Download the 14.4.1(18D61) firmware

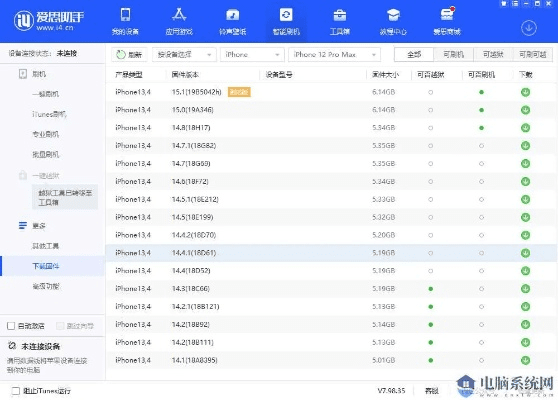tap(525, 253)
